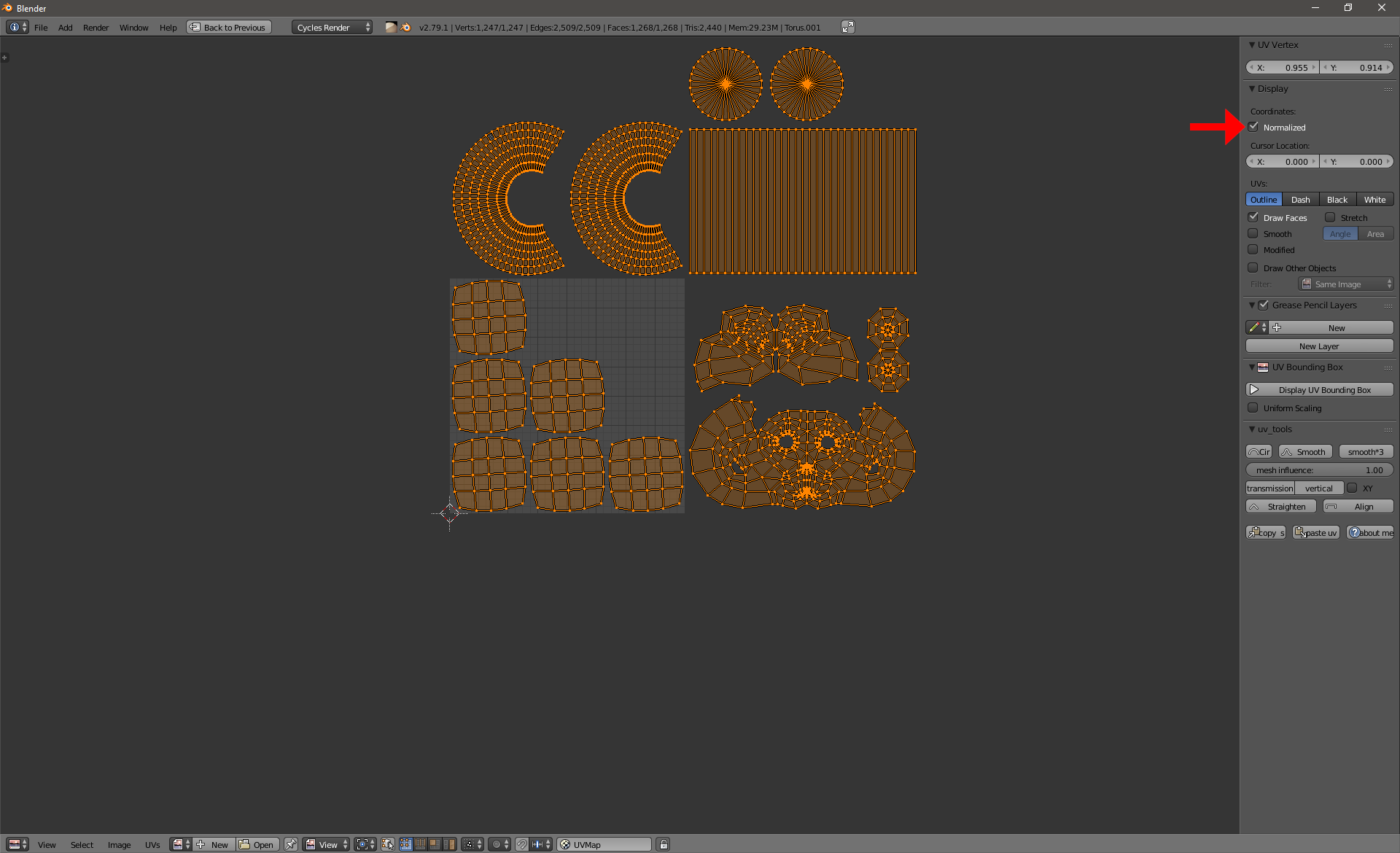Adjust the mesh influence slider

tap(1319, 470)
